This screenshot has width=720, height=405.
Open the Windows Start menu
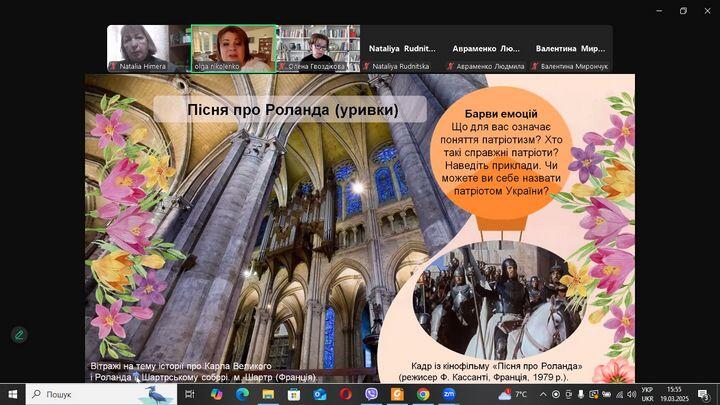(x=12, y=394)
